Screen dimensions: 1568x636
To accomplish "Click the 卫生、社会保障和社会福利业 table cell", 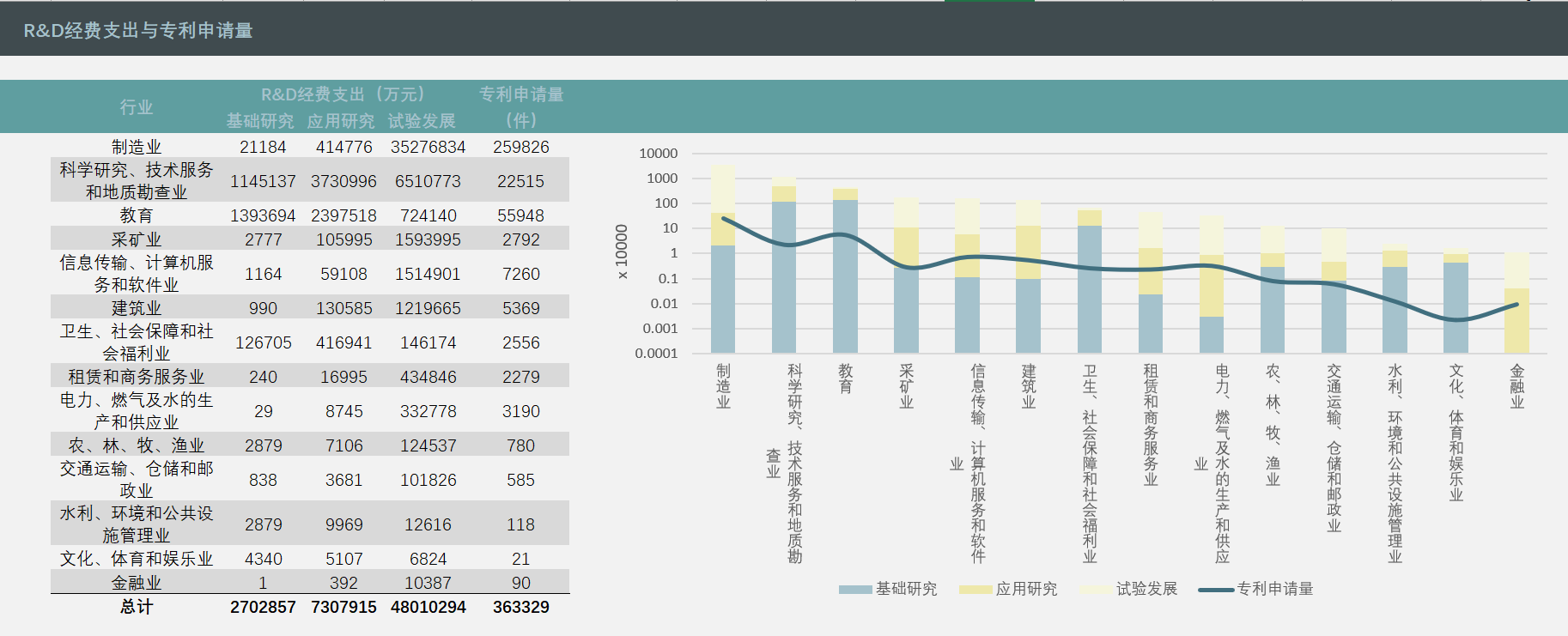I will point(137,342).
